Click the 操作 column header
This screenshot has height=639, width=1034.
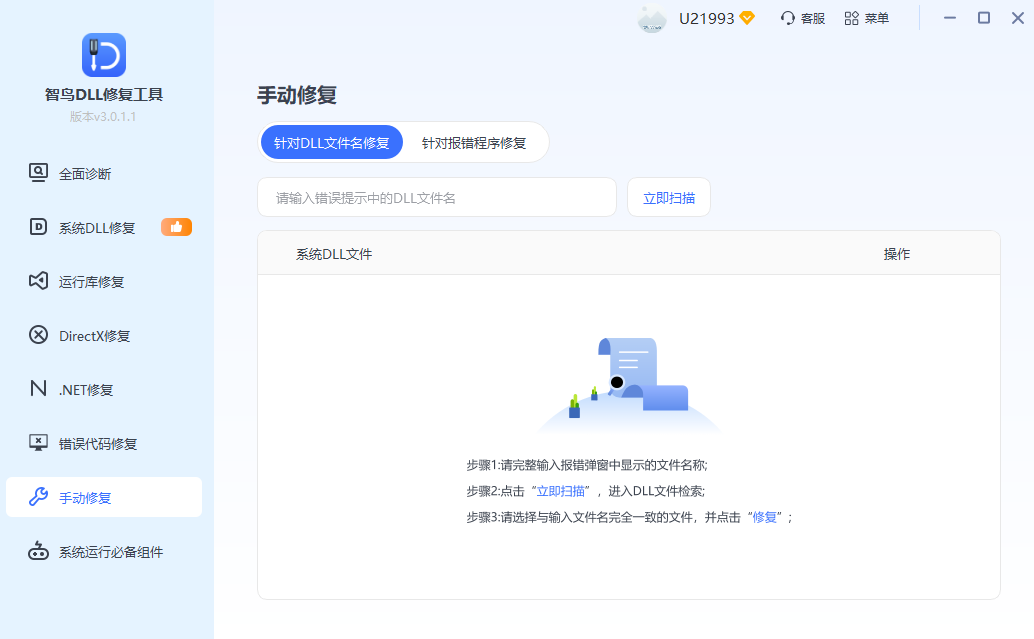[x=897, y=254]
